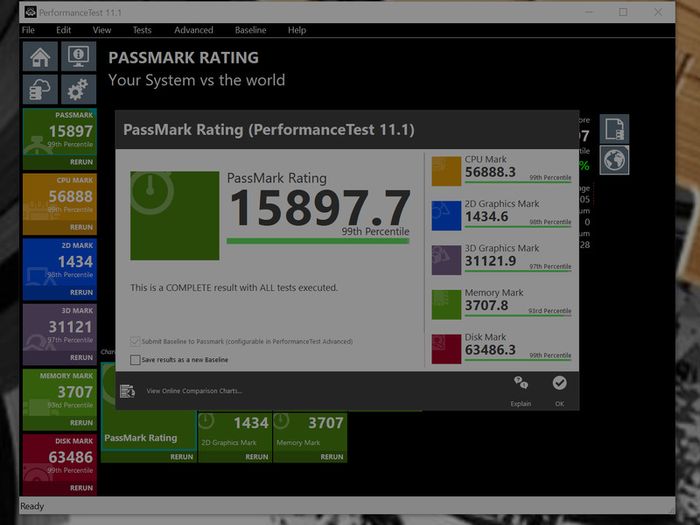Viewport: 700px width, 525px height.
Task: Click the PassMark Rating green percentile bar
Action: pyautogui.click(x=318, y=241)
